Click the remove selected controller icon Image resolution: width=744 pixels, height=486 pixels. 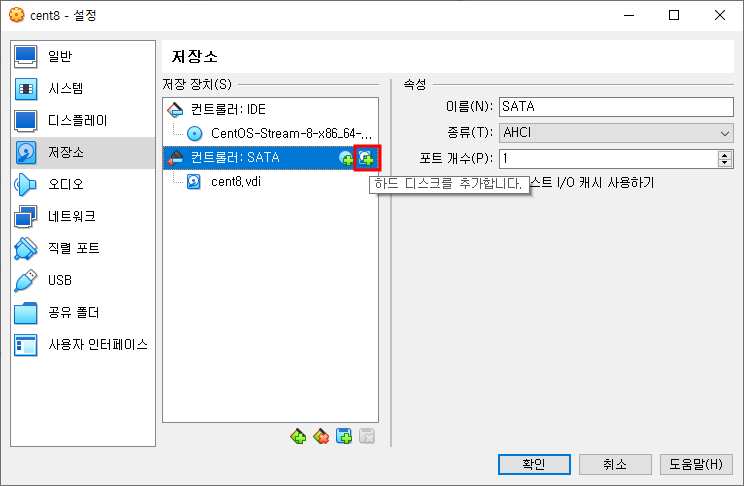(x=321, y=436)
